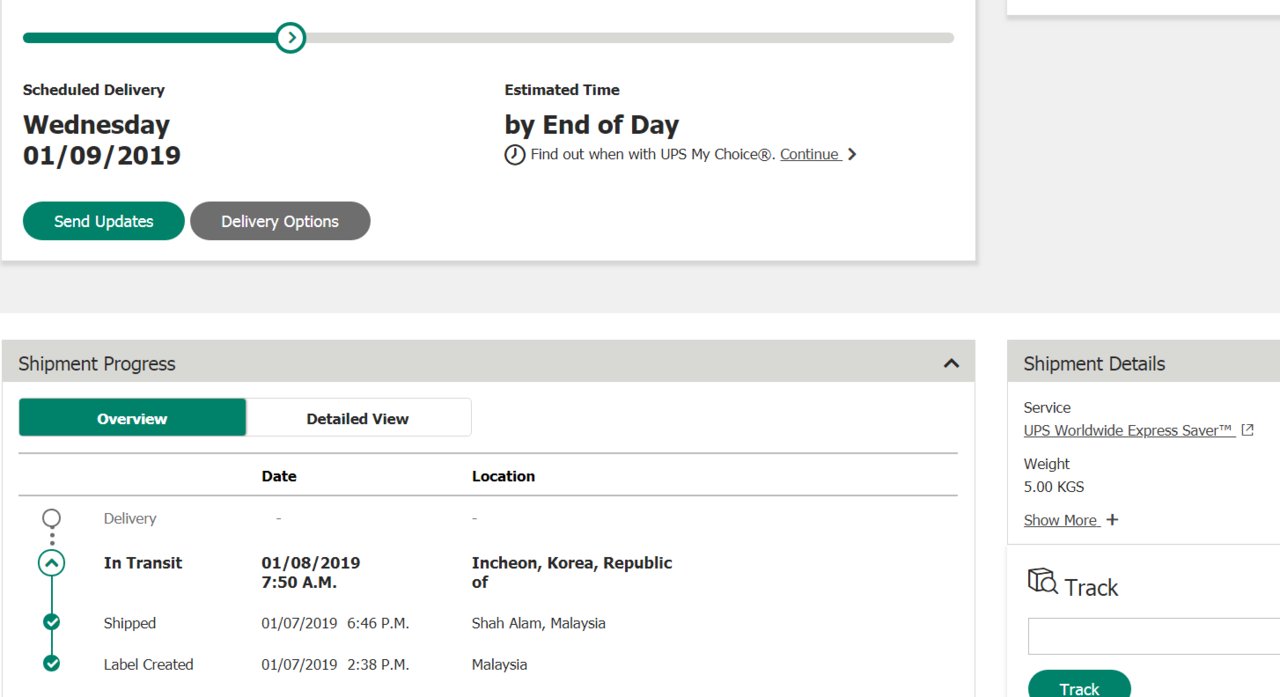This screenshot has height=697, width=1280.
Task: Click the progress bar chevron marker
Action: pyautogui.click(x=290, y=38)
